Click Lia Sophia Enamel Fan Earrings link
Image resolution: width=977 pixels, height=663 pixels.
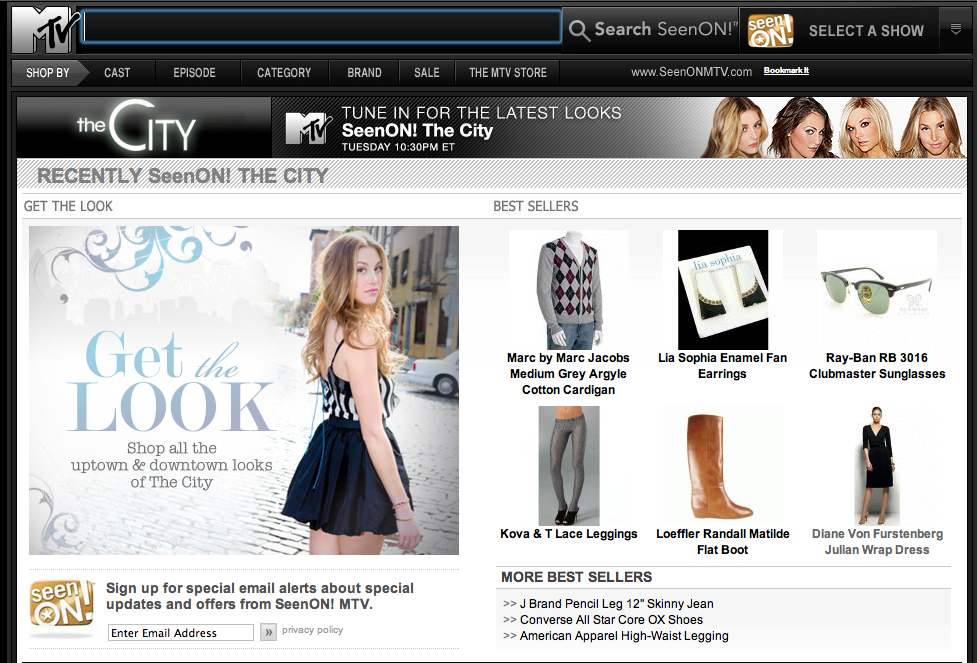coord(722,366)
